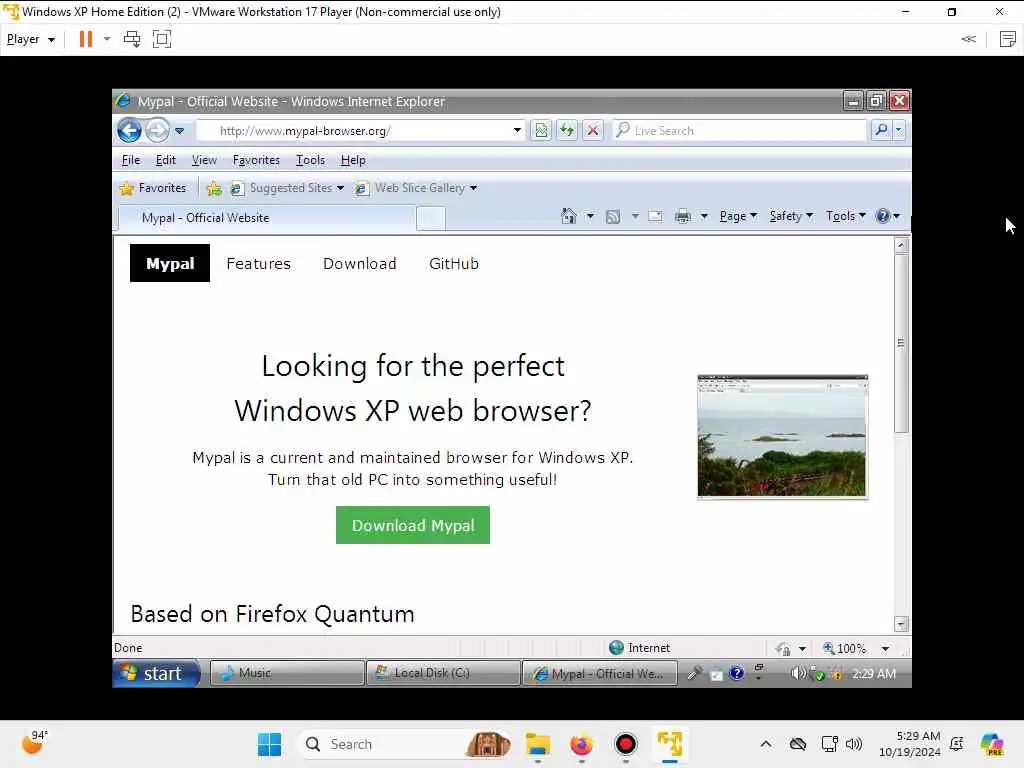
Task: Click the Compatibility View icon
Action: (x=541, y=131)
